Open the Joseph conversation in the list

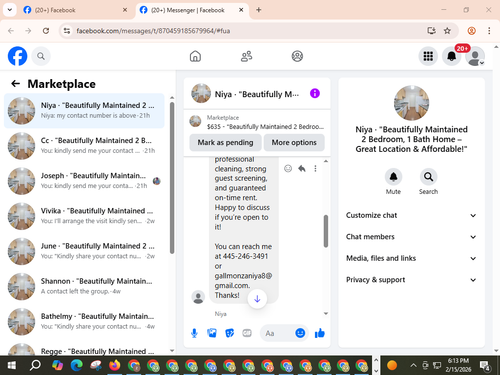(x=84, y=181)
